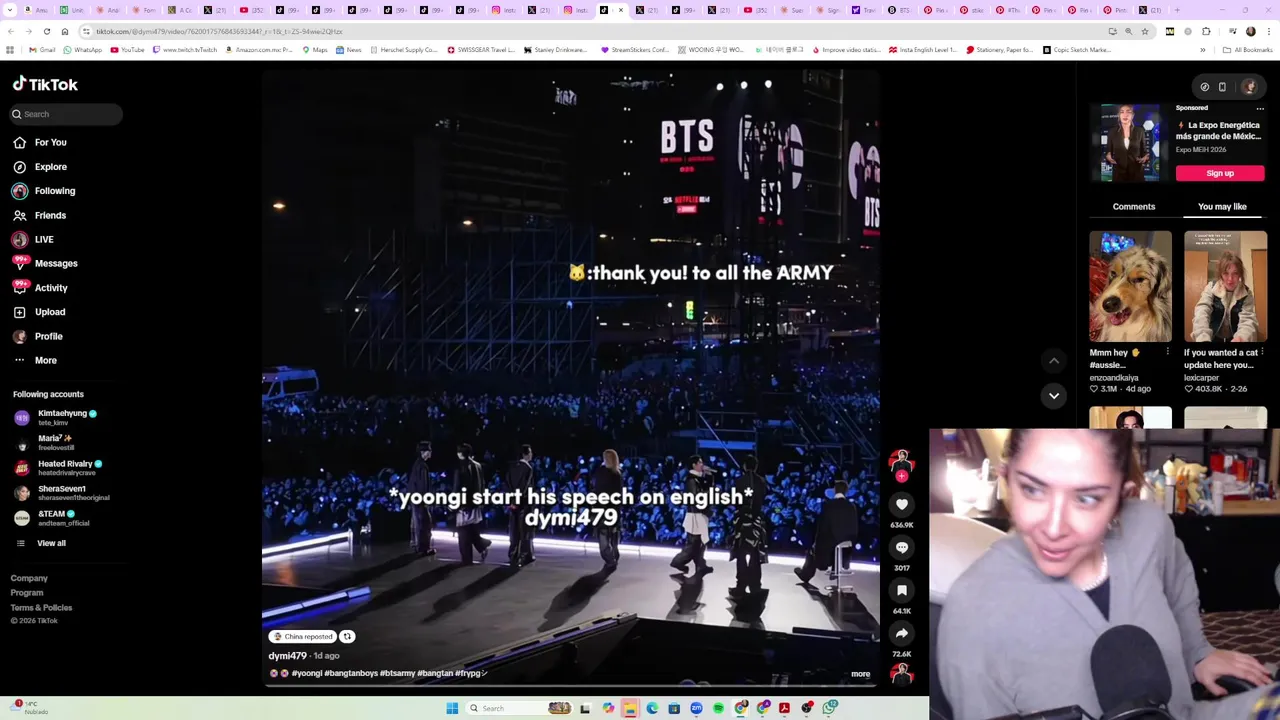Expand the More menu in sidebar

tap(35, 360)
